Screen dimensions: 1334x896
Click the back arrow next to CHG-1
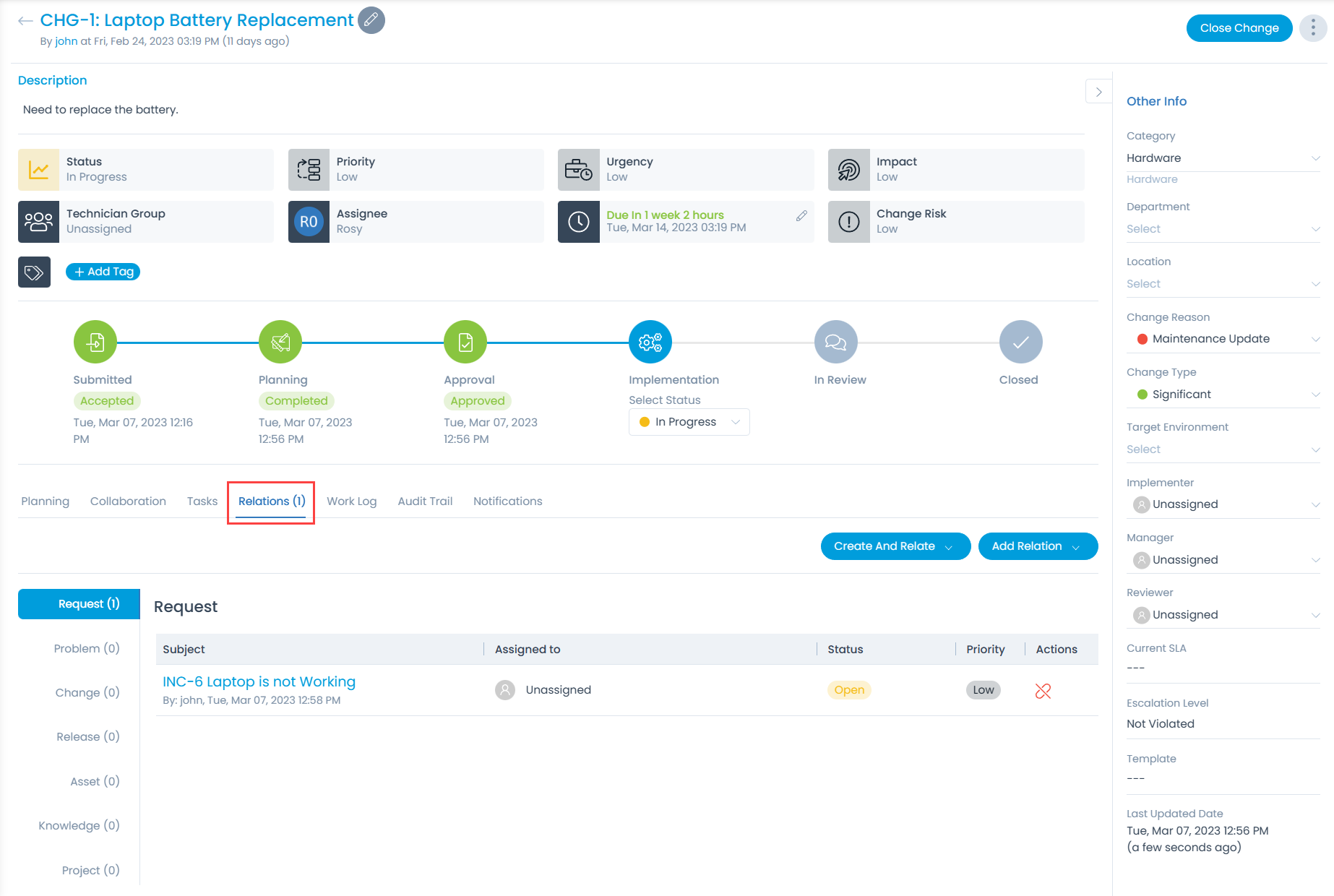[x=25, y=21]
